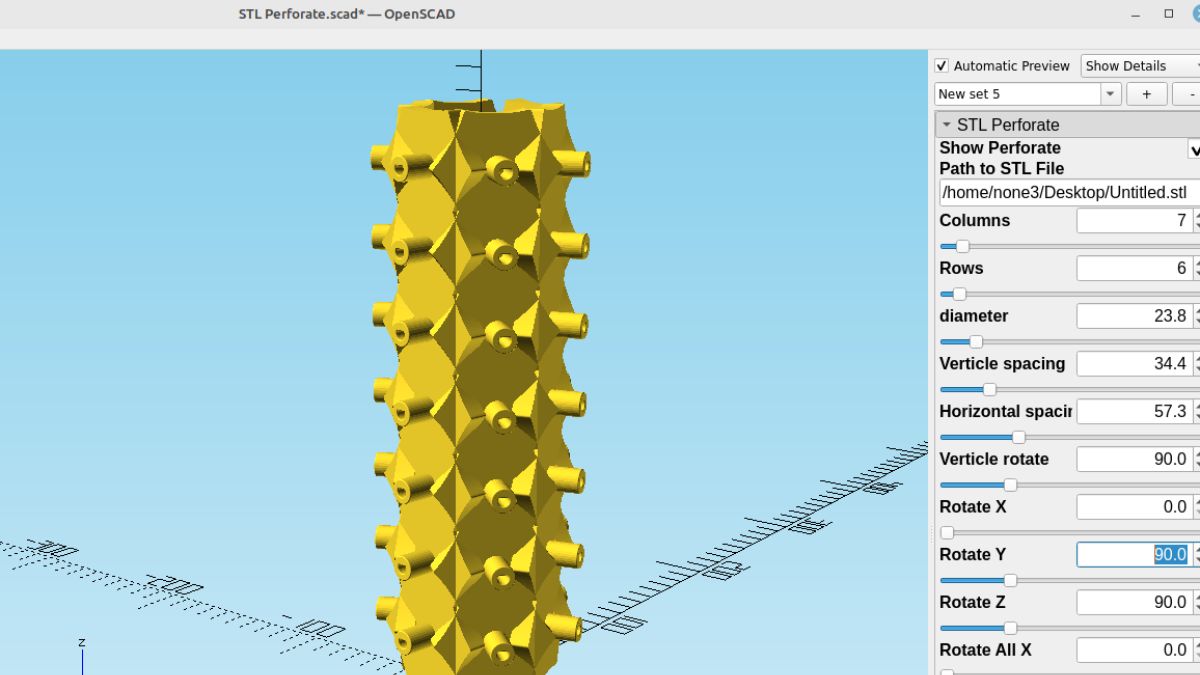This screenshot has height=675, width=1200.
Task: Click the Rotate Z value field
Action: point(1134,603)
